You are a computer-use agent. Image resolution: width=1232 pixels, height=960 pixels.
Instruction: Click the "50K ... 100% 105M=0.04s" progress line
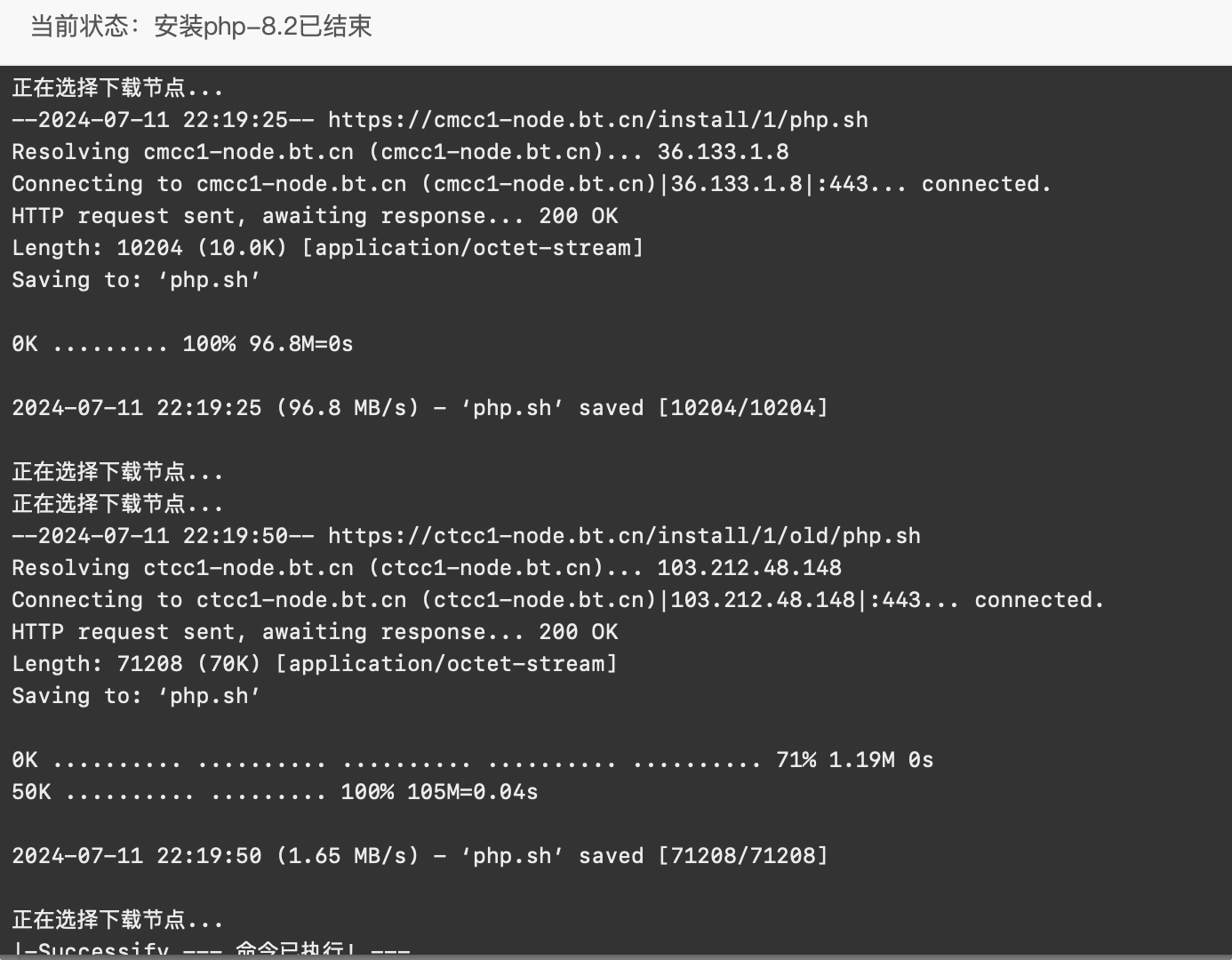click(x=275, y=792)
